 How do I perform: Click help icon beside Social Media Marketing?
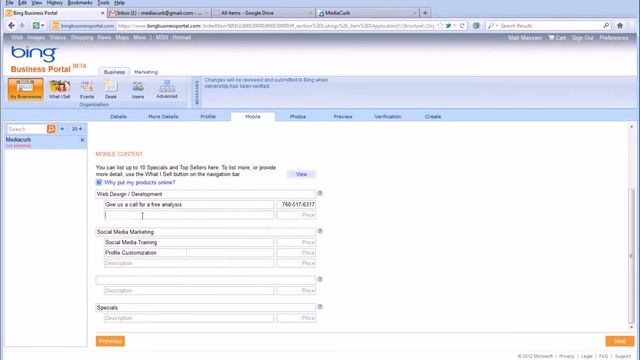[320, 231]
